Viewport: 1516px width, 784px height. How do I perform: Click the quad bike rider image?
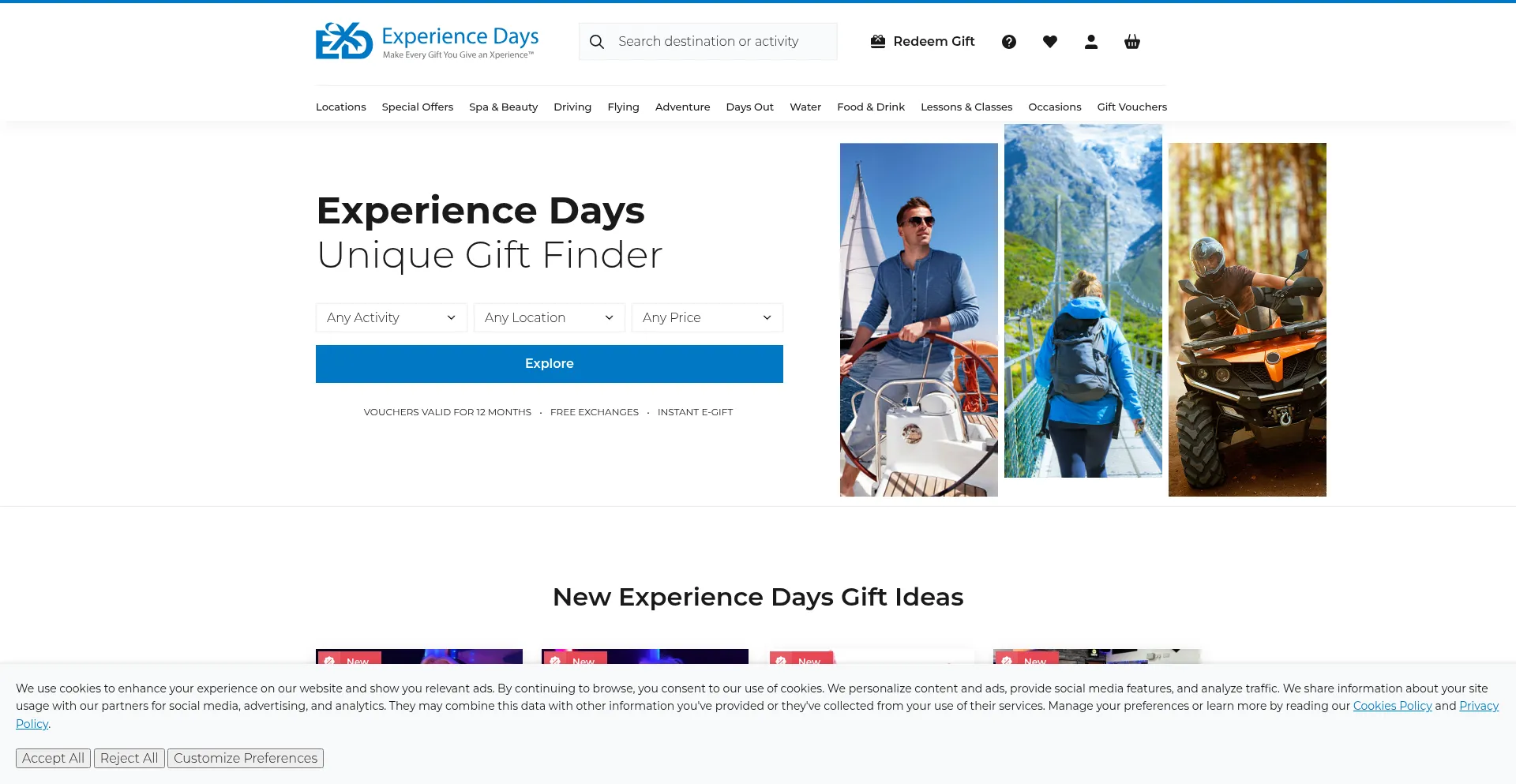pos(1247,320)
